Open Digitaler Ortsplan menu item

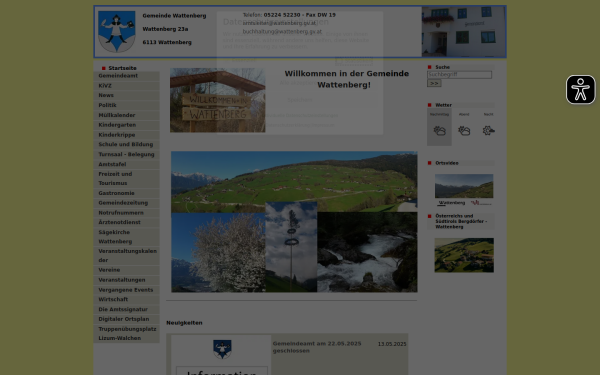pos(126,319)
